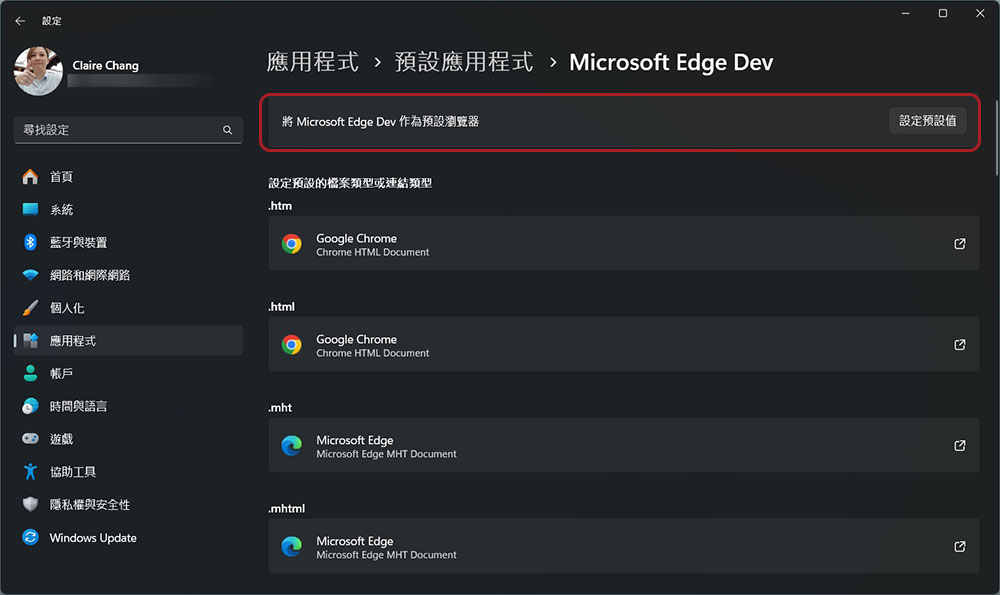The image size is (1000, 595).
Task: Click the Bluetooth icon for 藍牙與裝置
Action: click(x=30, y=242)
